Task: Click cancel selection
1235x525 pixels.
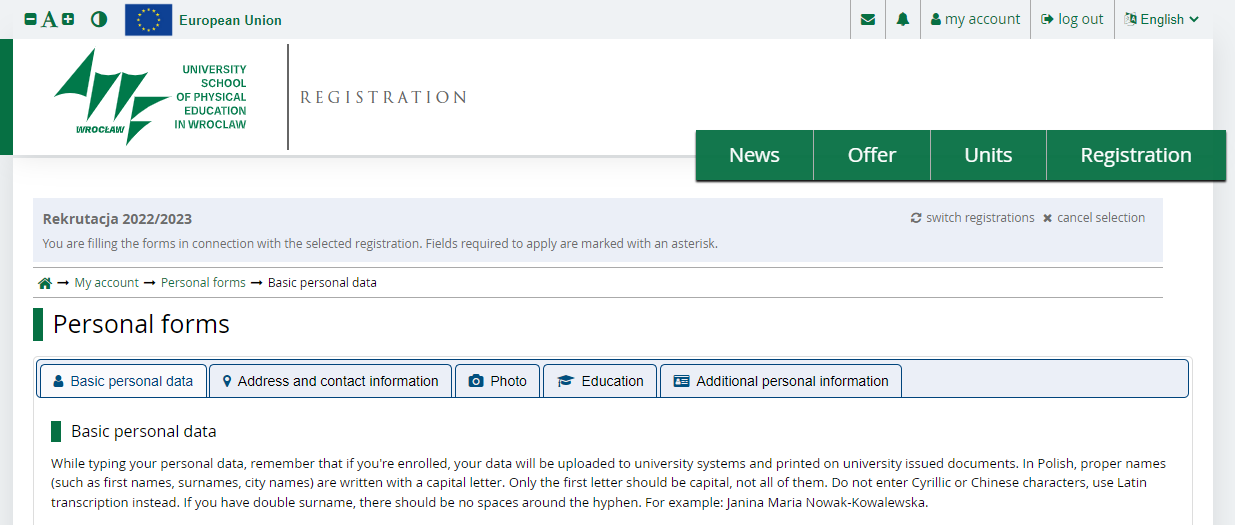Action: click(1094, 218)
